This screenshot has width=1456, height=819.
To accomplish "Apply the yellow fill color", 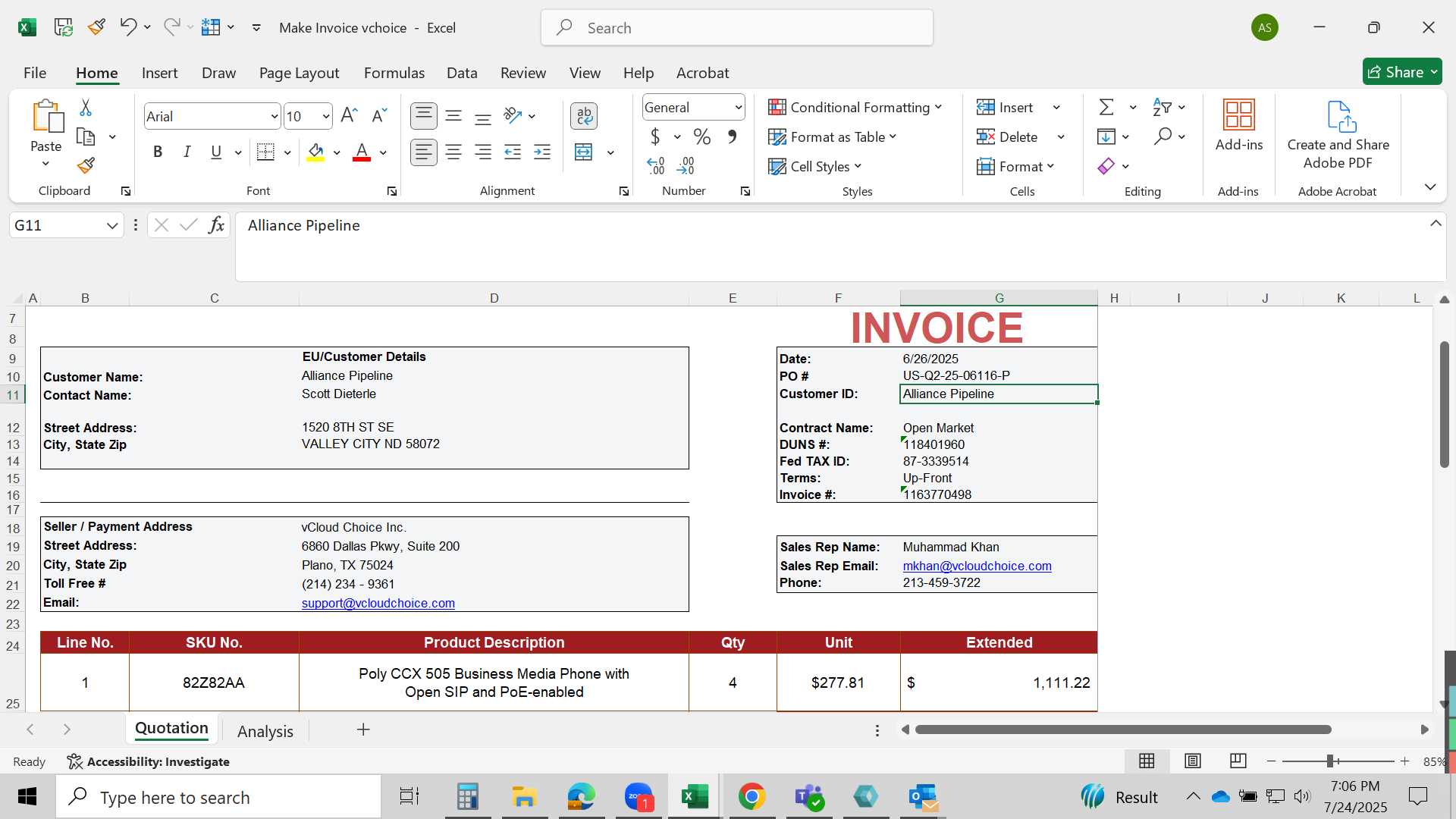I will (316, 152).
